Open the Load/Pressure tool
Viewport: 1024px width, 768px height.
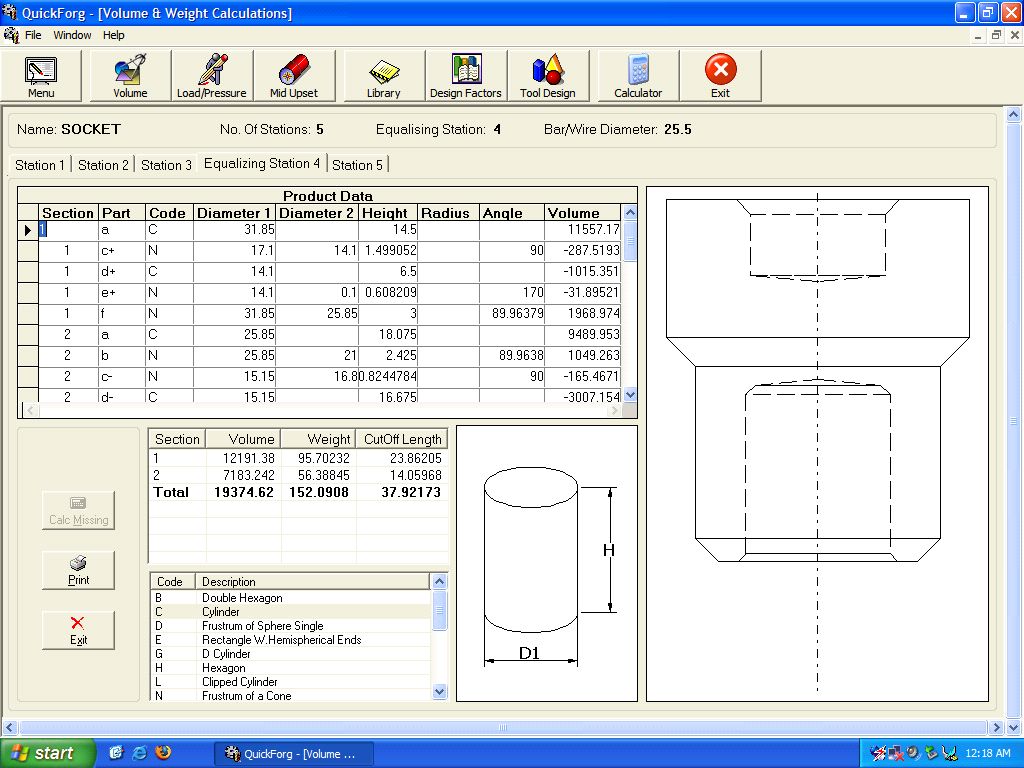pos(211,76)
